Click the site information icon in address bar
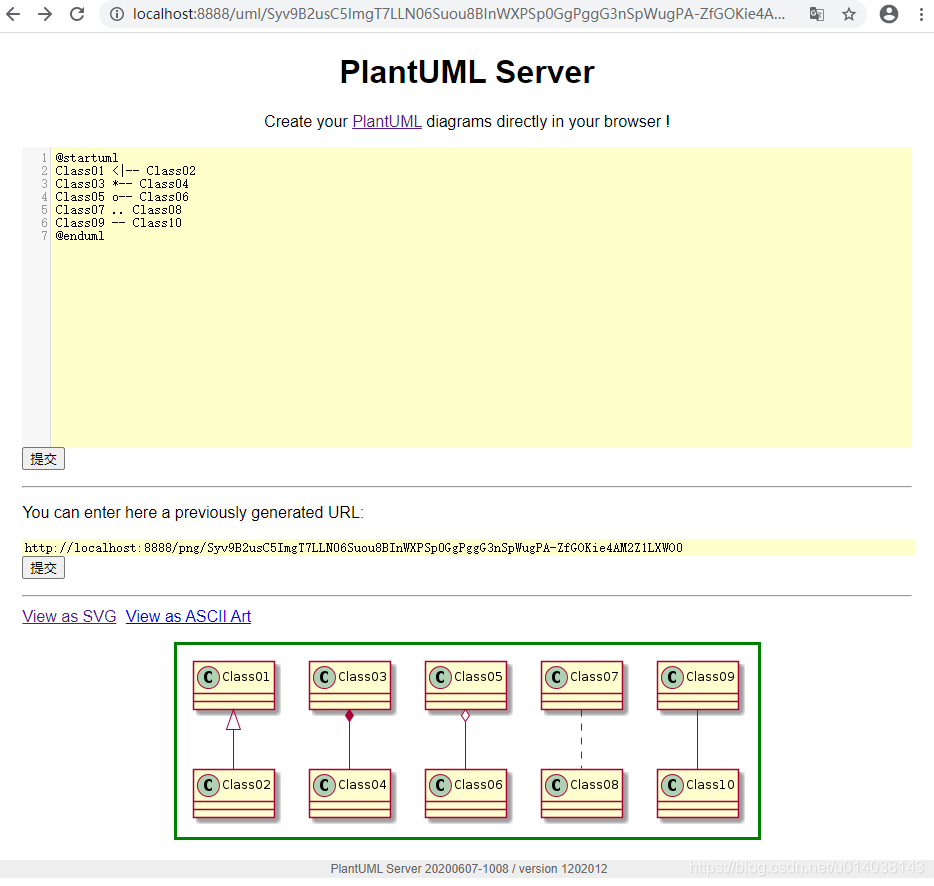 point(117,14)
